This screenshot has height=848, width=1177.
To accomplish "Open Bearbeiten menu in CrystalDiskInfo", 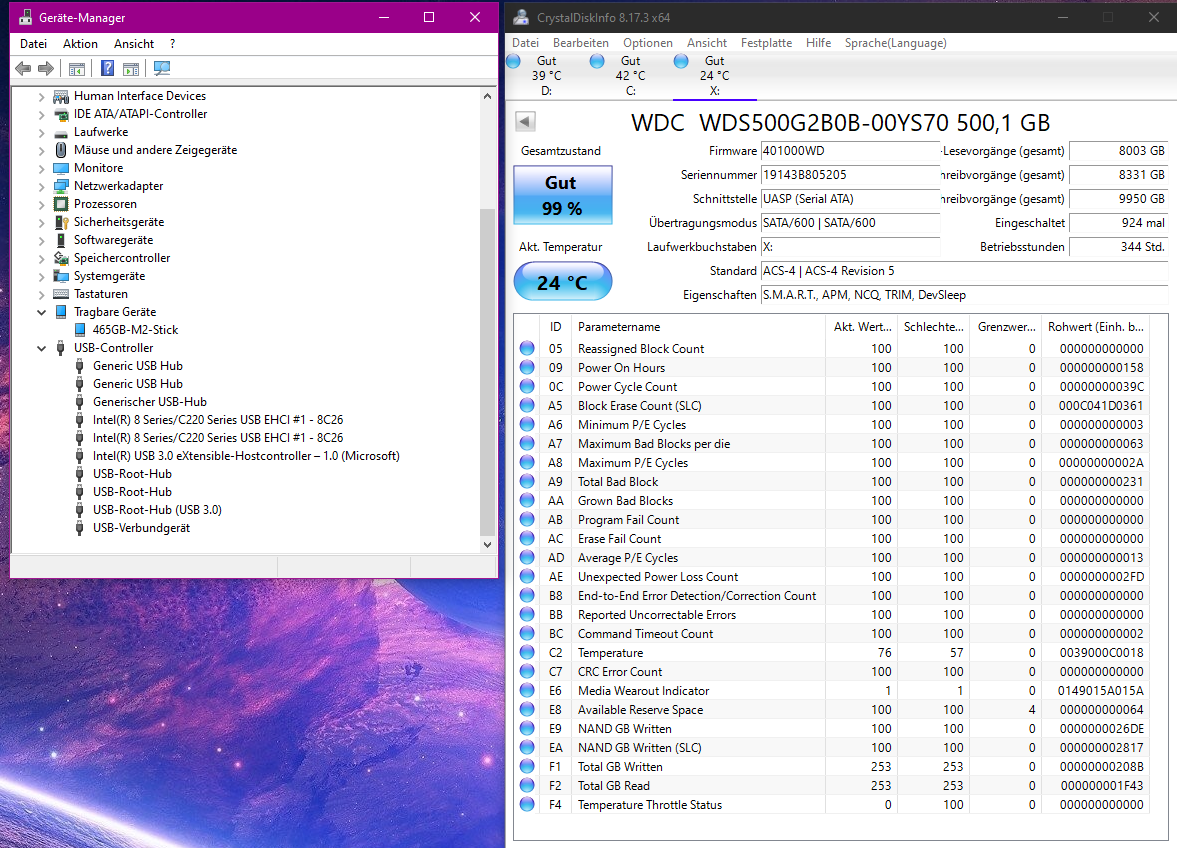I will pos(581,43).
